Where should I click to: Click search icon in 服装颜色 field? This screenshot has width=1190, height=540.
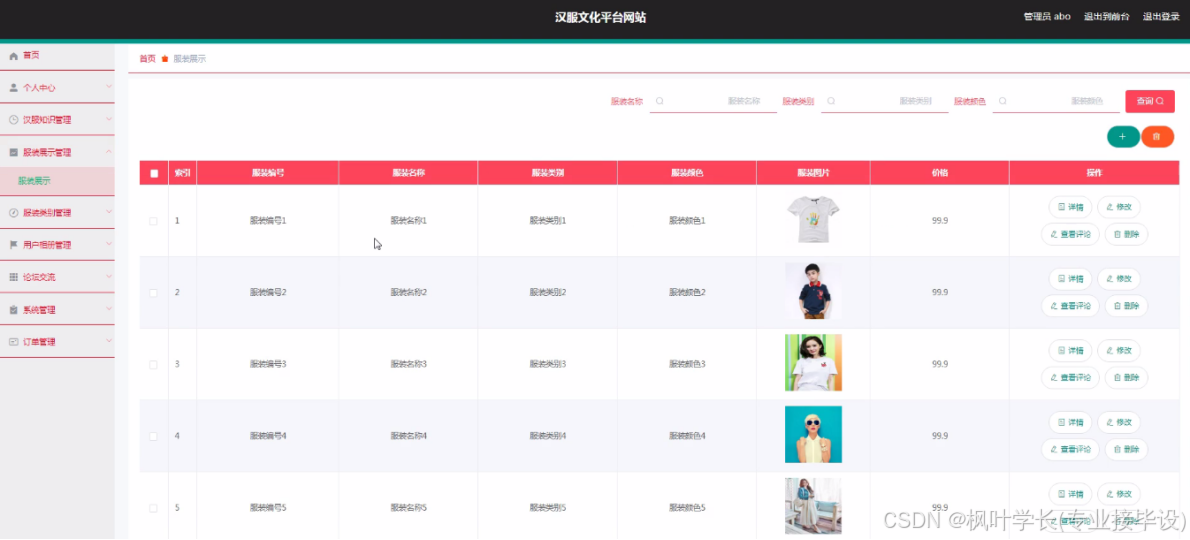pyautogui.click(x=1003, y=101)
